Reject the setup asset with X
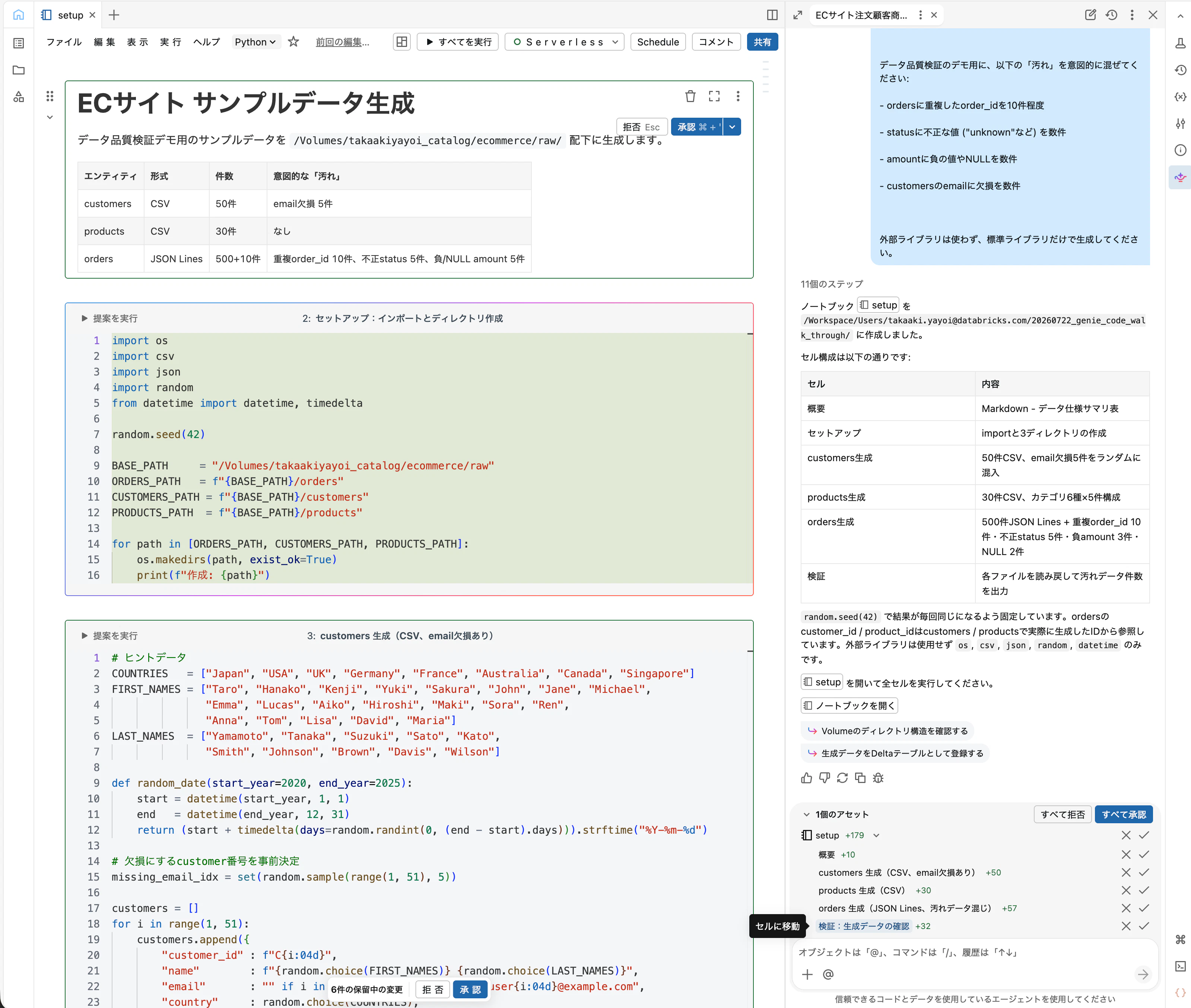 pyautogui.click(x=1126, y=836)
